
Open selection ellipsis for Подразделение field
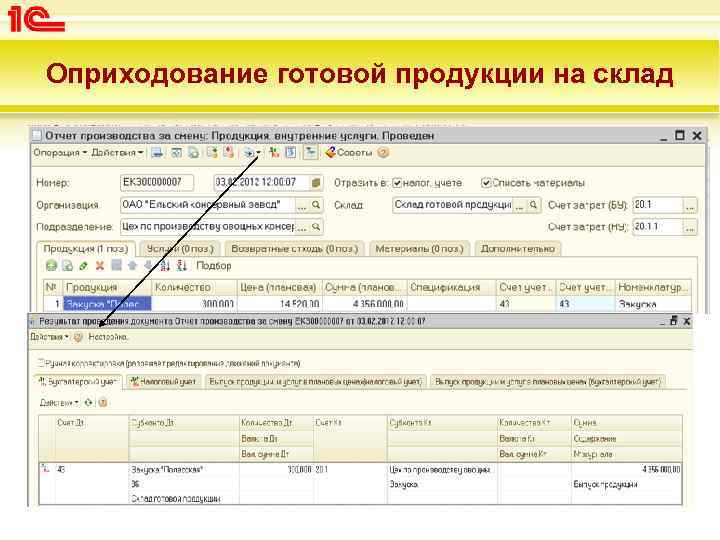click(x=302, y=227)
